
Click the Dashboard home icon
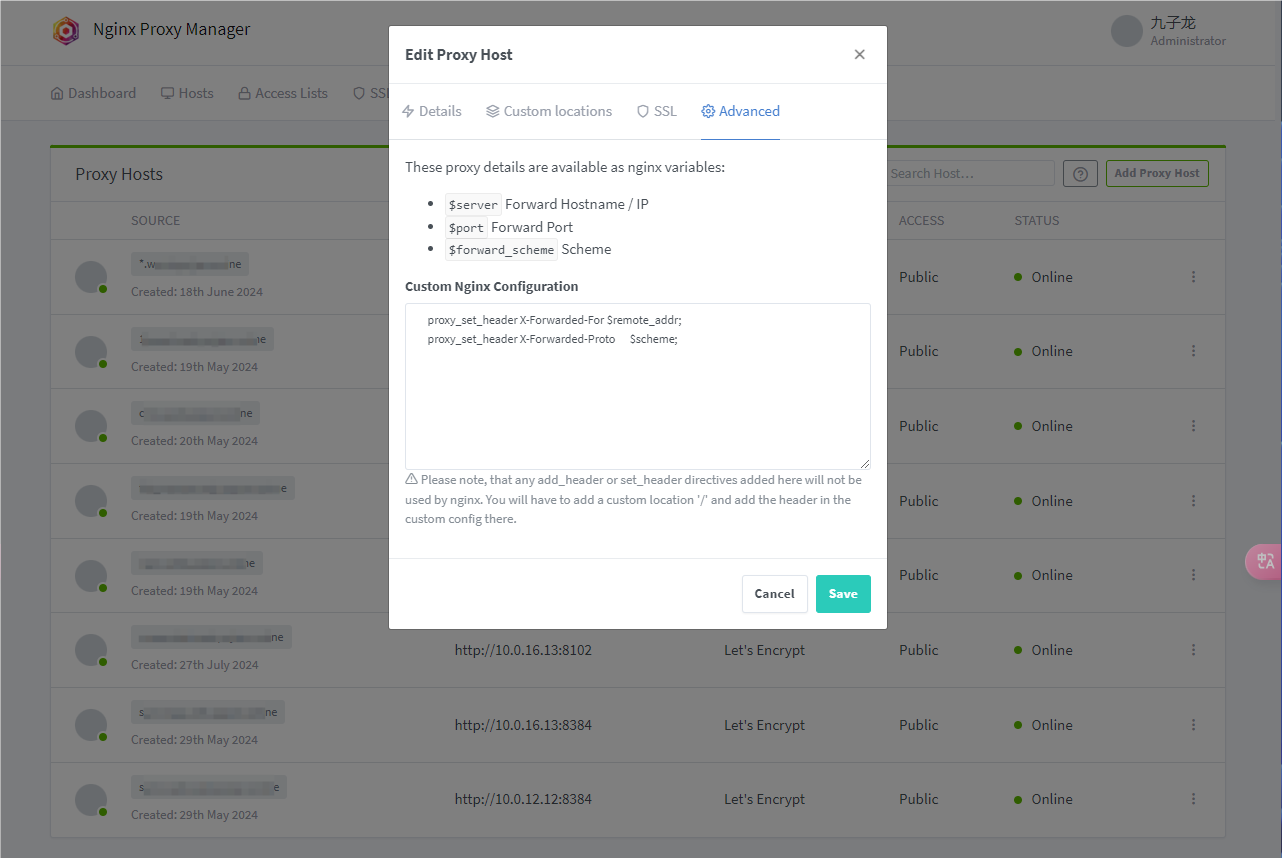point(57,93)
